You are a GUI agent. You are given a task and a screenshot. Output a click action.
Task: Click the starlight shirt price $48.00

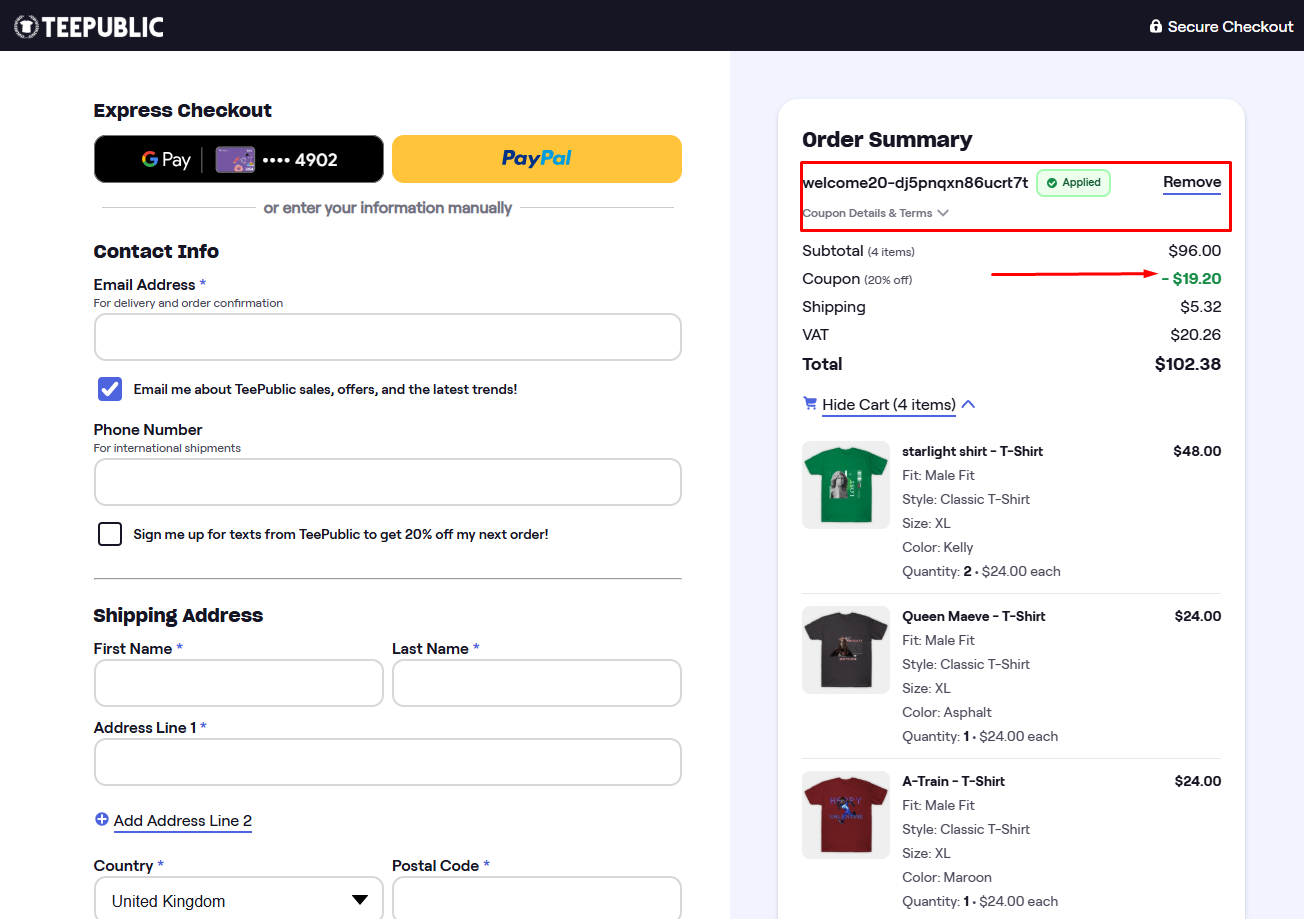point(1197,451)
